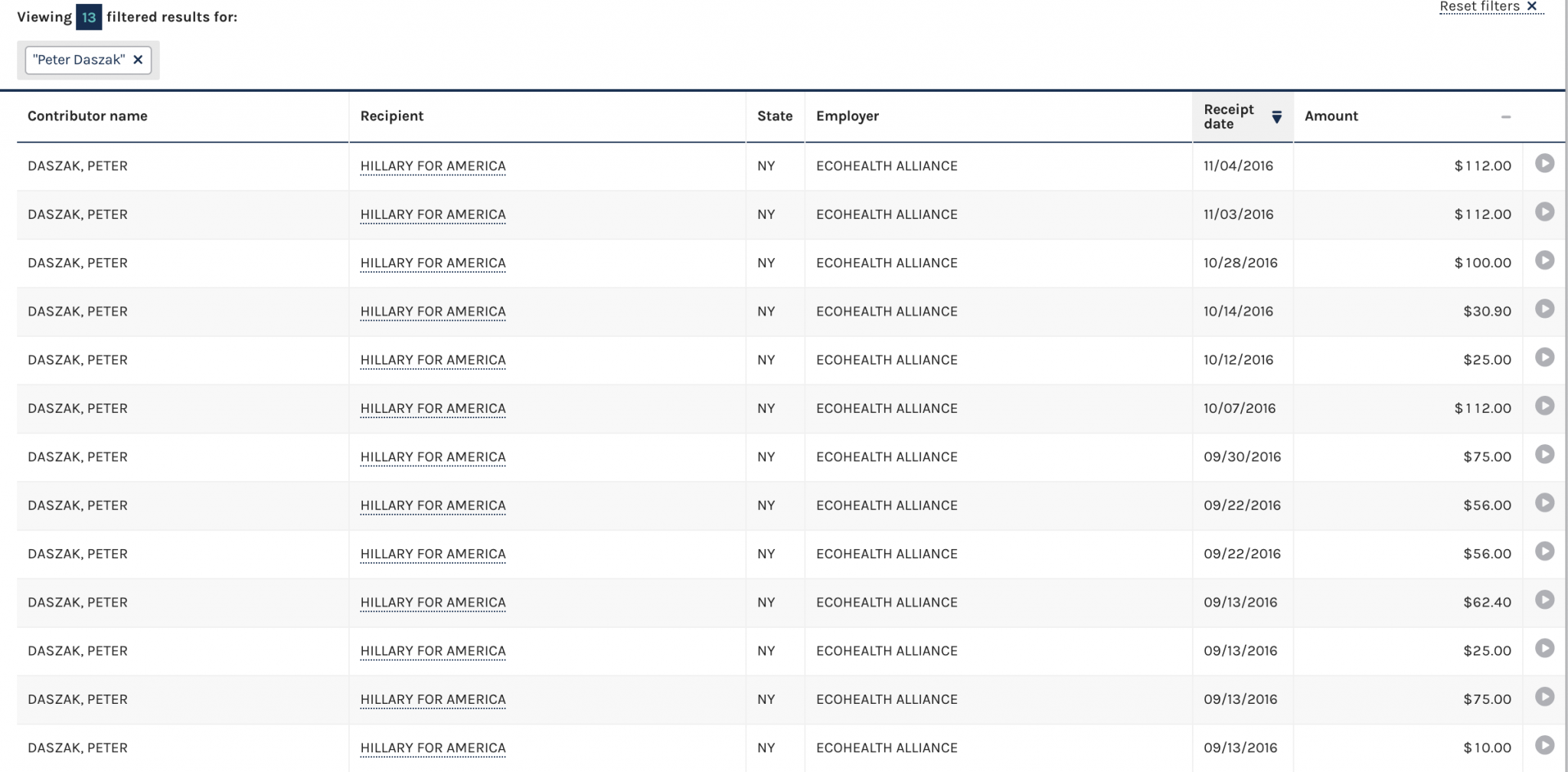Image resolution: width=1568 pixels, height=772 pixels.
Task: Click arrow icon for $62.40 contribution
Action: (1544, 600)
